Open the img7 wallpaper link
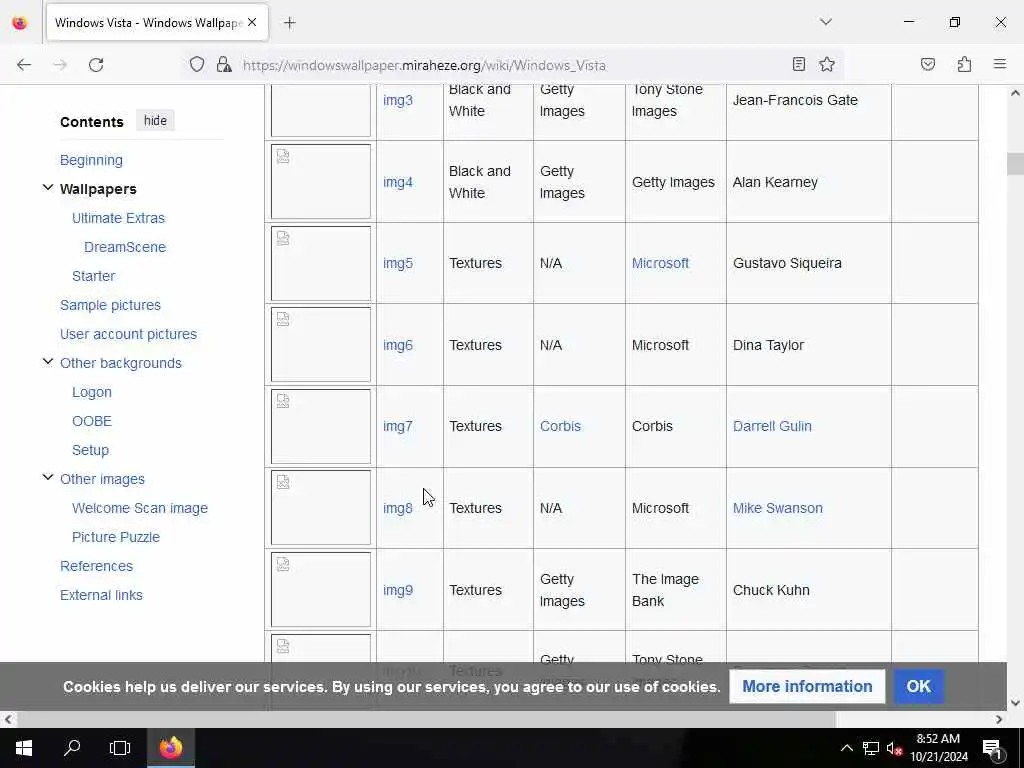Screen dimensions: 1024x768 [x=398, y=426]
